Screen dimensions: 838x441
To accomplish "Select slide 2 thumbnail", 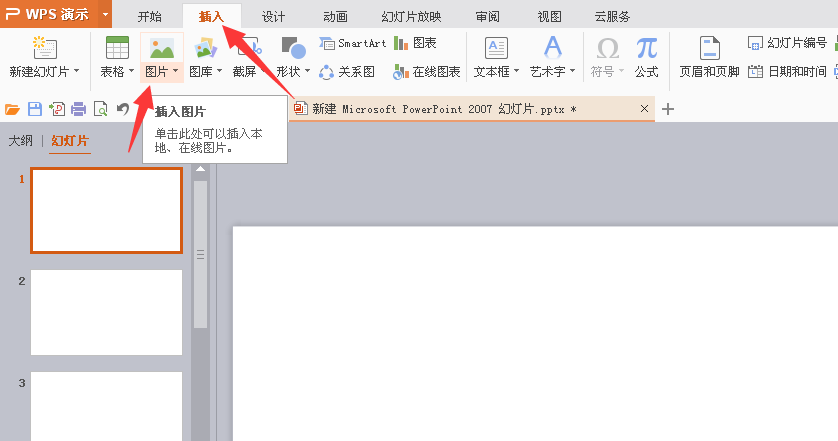I will 106,312.
